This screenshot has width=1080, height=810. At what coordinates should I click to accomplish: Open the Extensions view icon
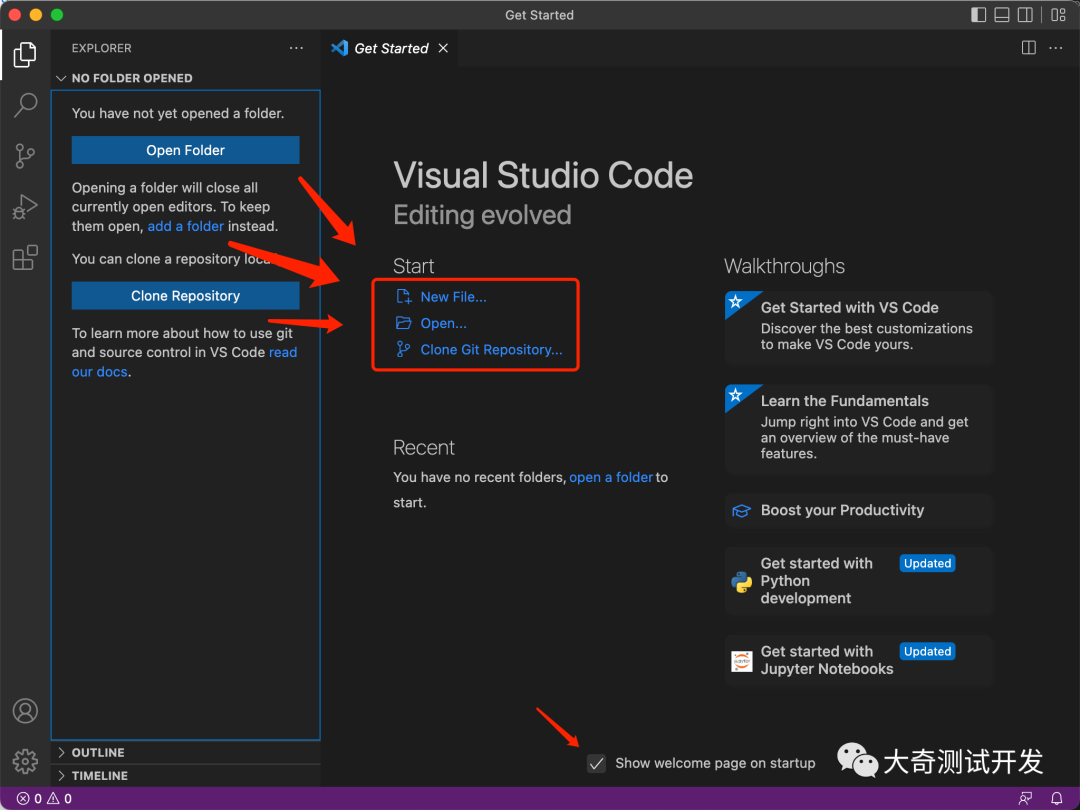pos(25,258)
